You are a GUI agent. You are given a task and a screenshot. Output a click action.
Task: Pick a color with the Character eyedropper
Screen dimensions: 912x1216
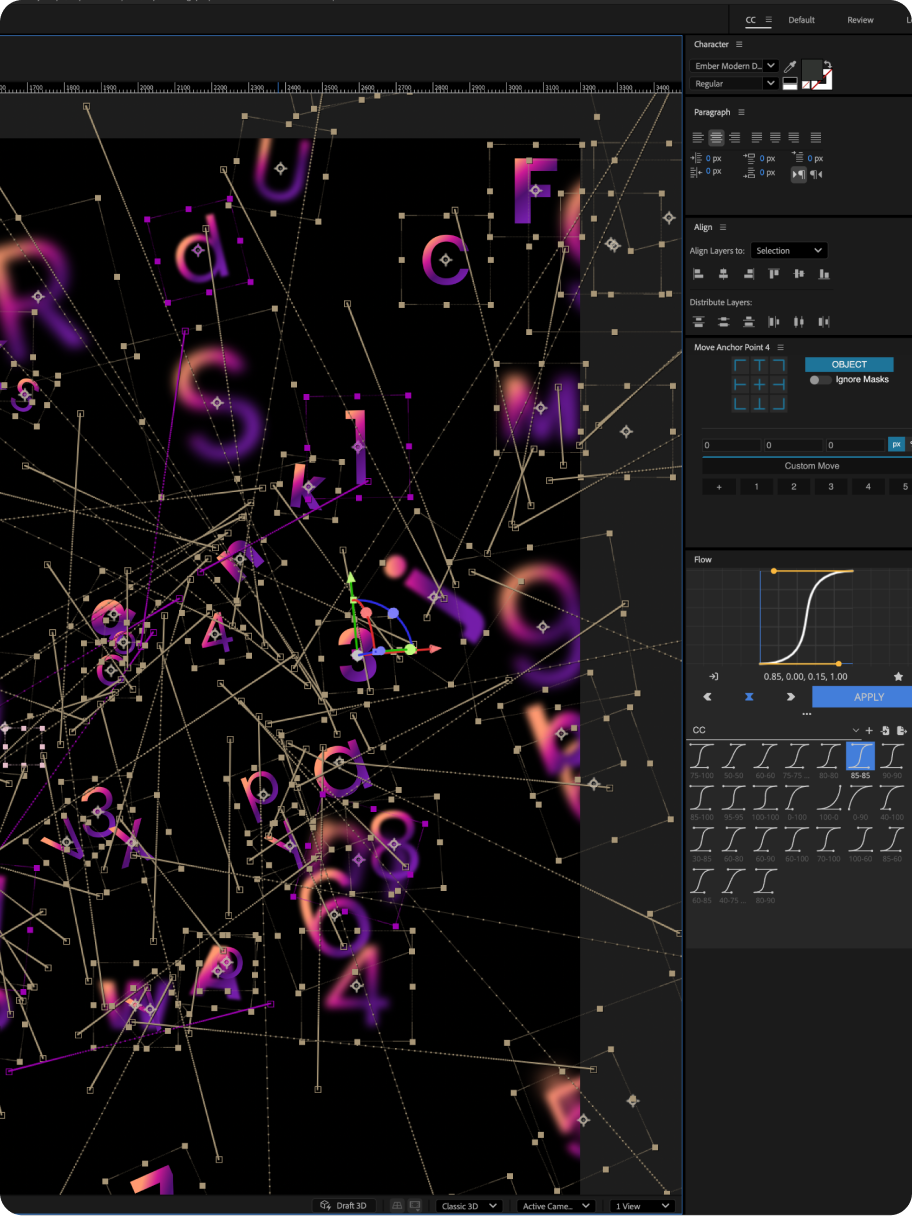click(x=789, y=66)
